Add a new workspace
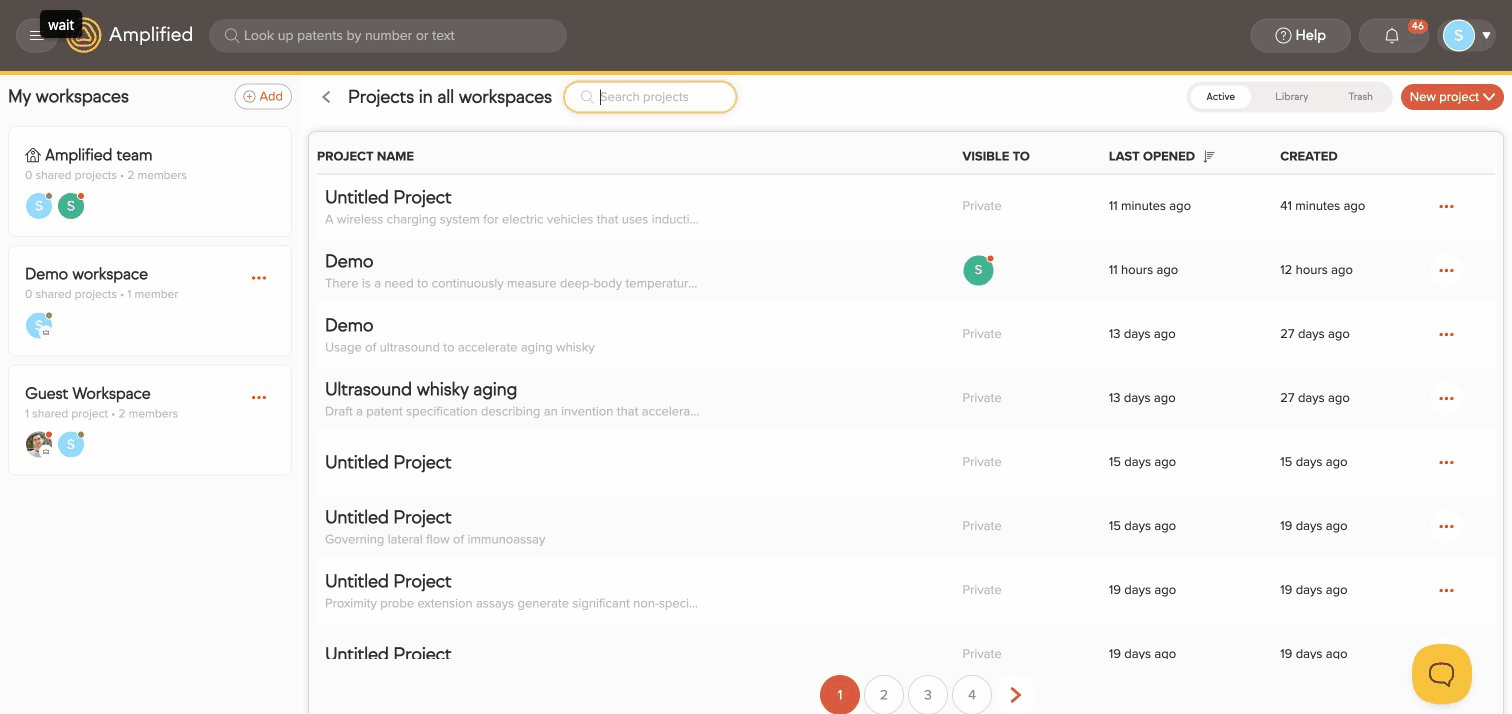 click(262, 96)
